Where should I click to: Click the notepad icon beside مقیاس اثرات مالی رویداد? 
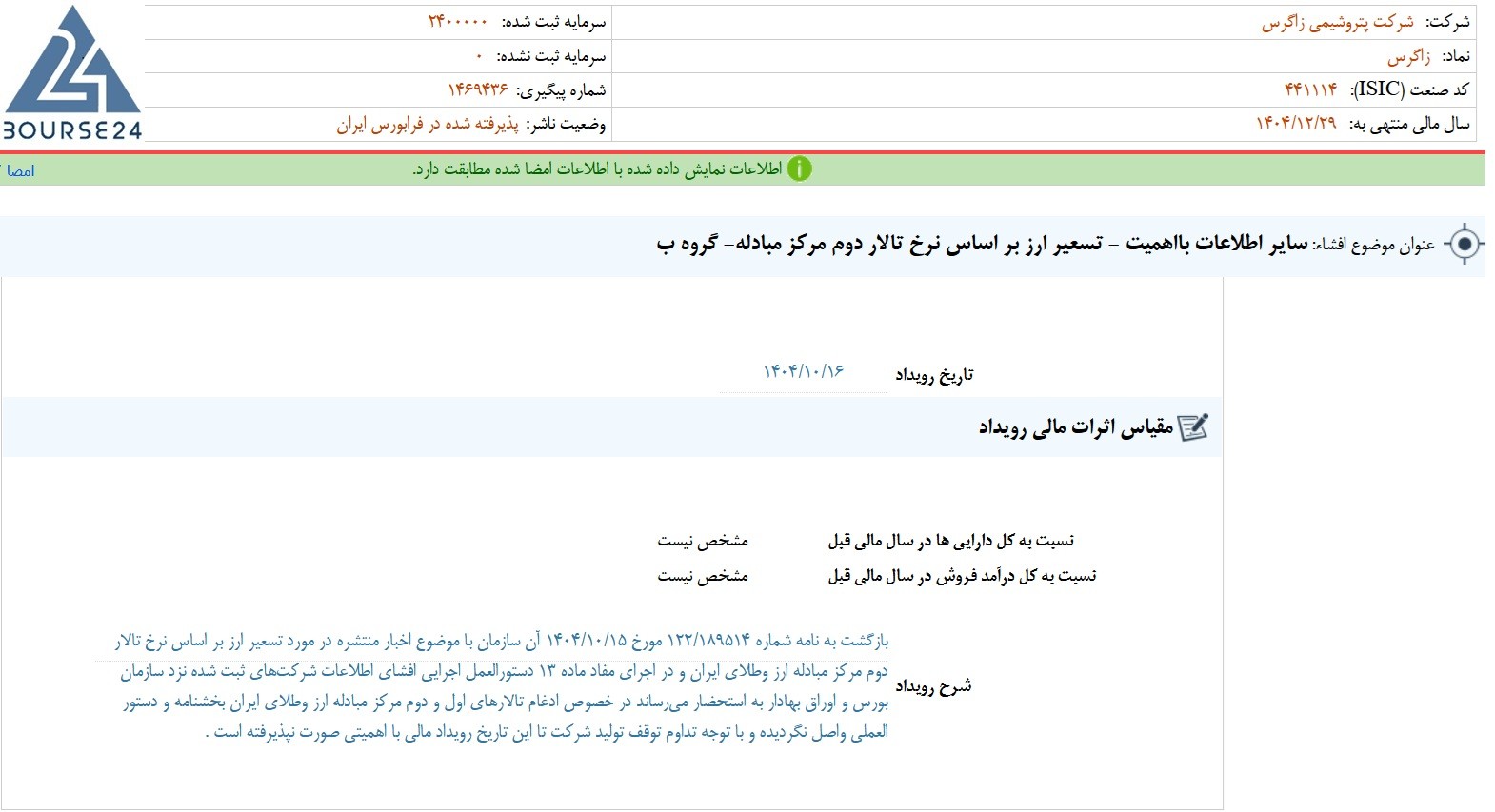pyautogui.click(x=1193, y=427)
